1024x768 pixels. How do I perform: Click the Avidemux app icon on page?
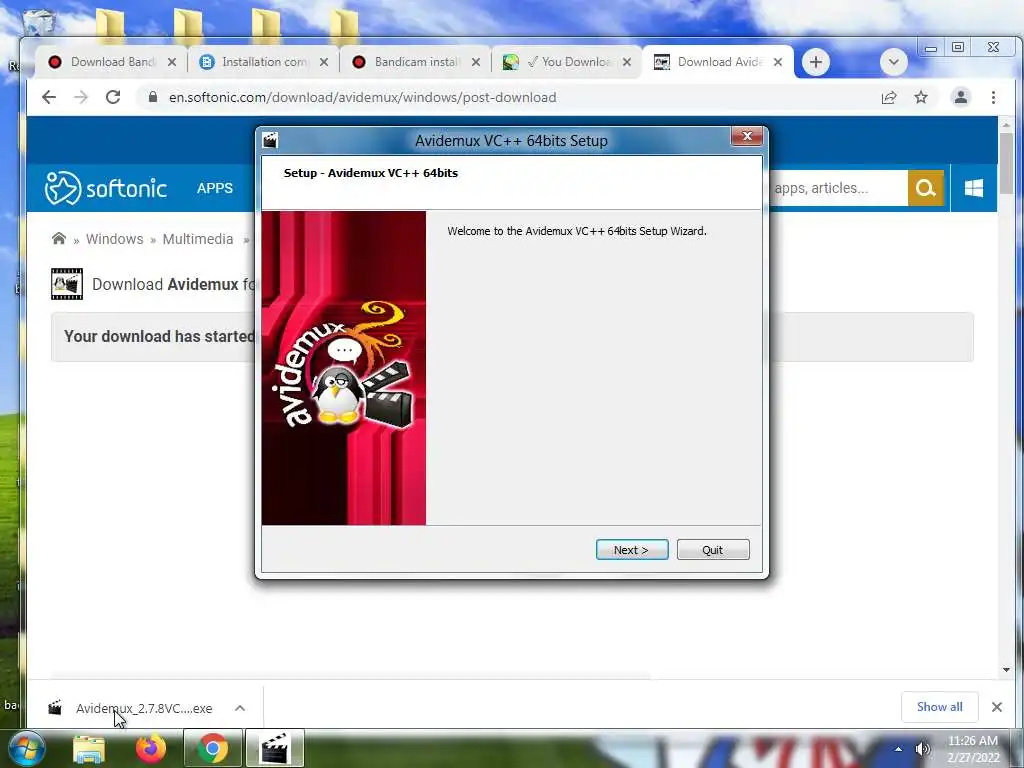click(67, 284)
